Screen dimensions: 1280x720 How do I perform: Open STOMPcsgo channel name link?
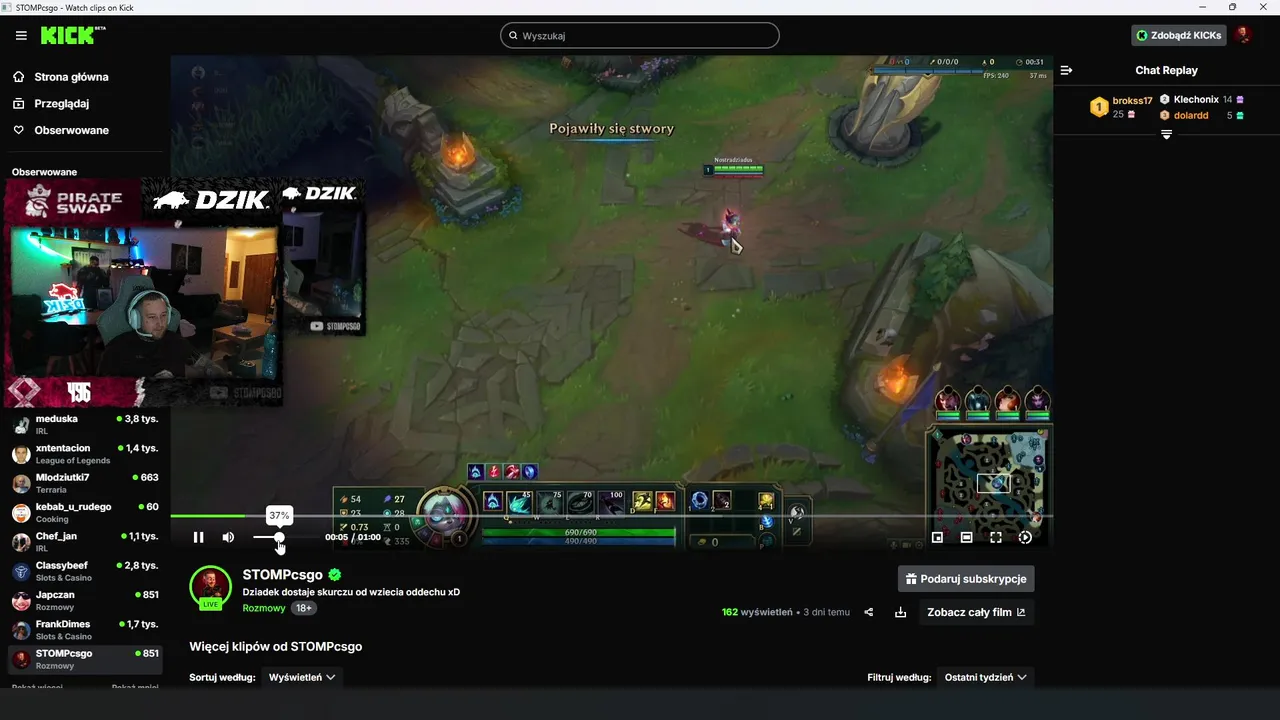[282, 575]
